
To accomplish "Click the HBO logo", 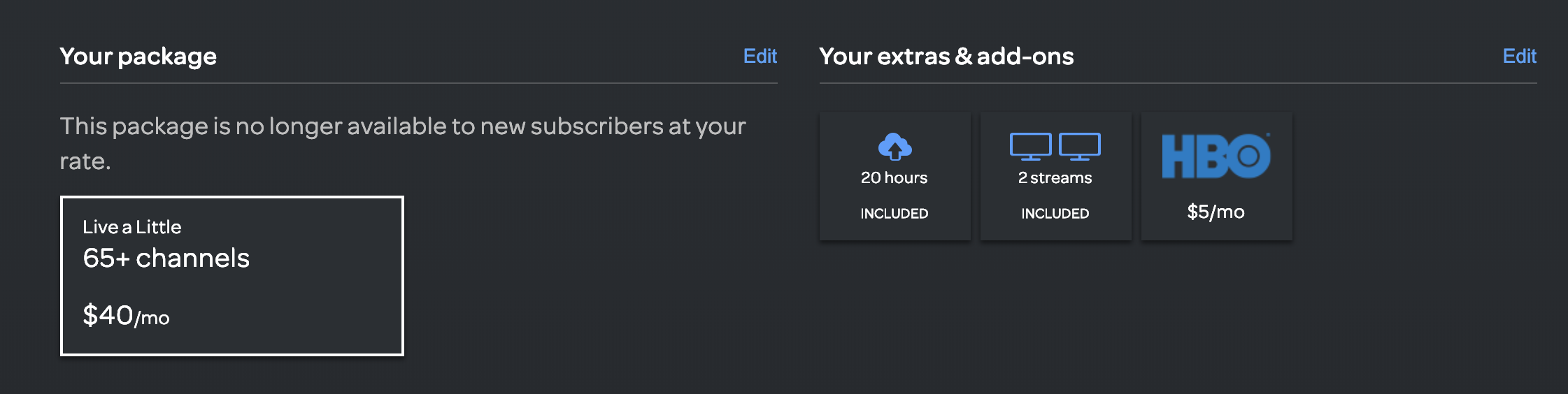I will pos(1216,156).
